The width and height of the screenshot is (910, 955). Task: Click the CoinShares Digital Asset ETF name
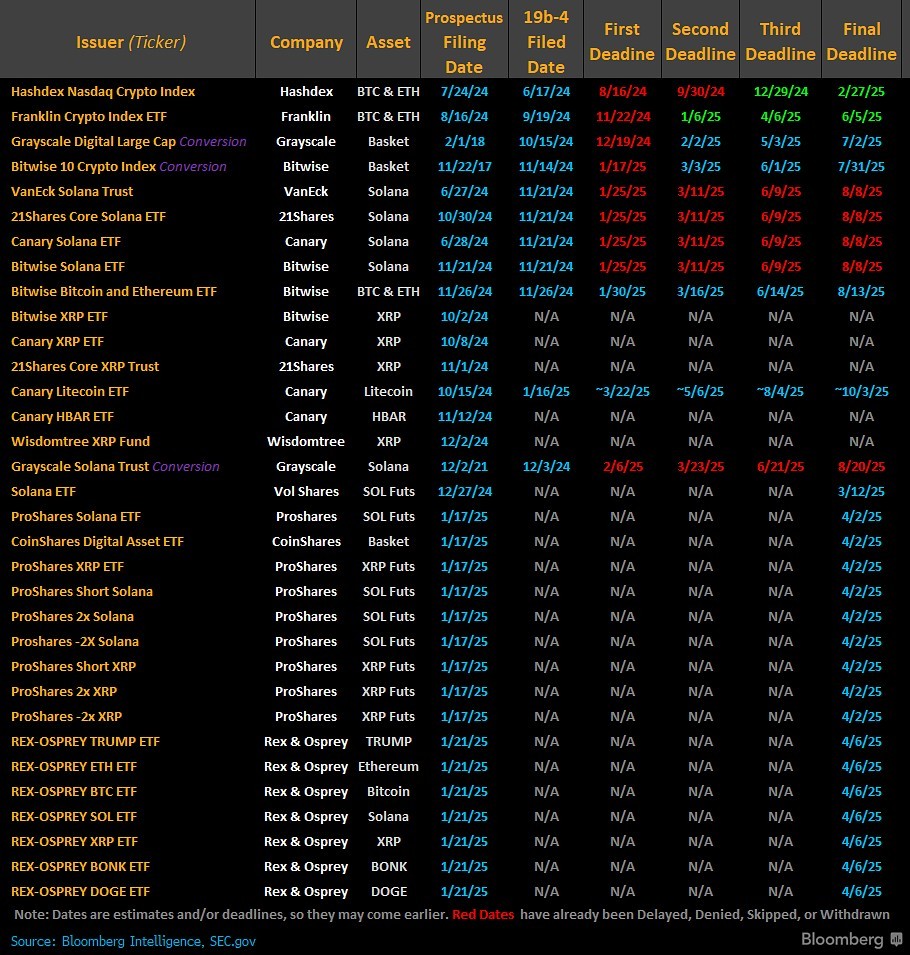[x=97, y=541]
